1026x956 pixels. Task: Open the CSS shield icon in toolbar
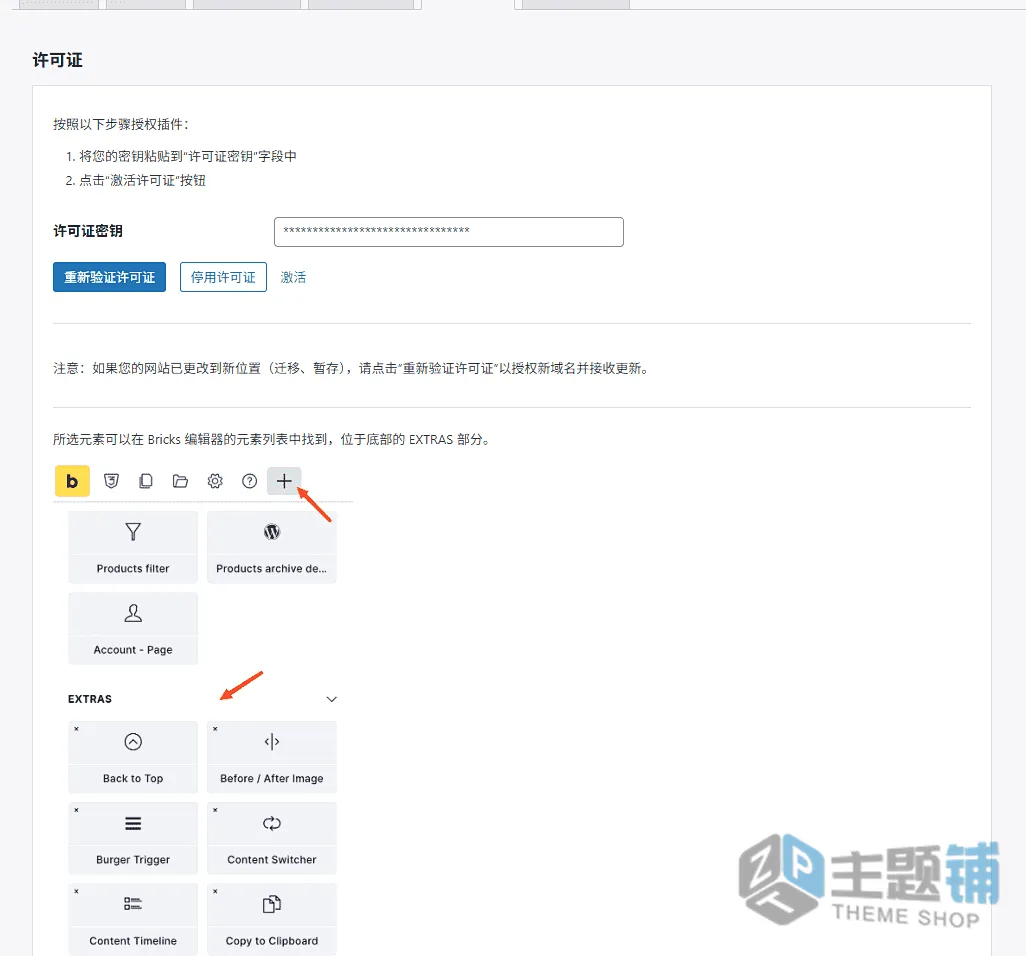click(x=111, y=482)
